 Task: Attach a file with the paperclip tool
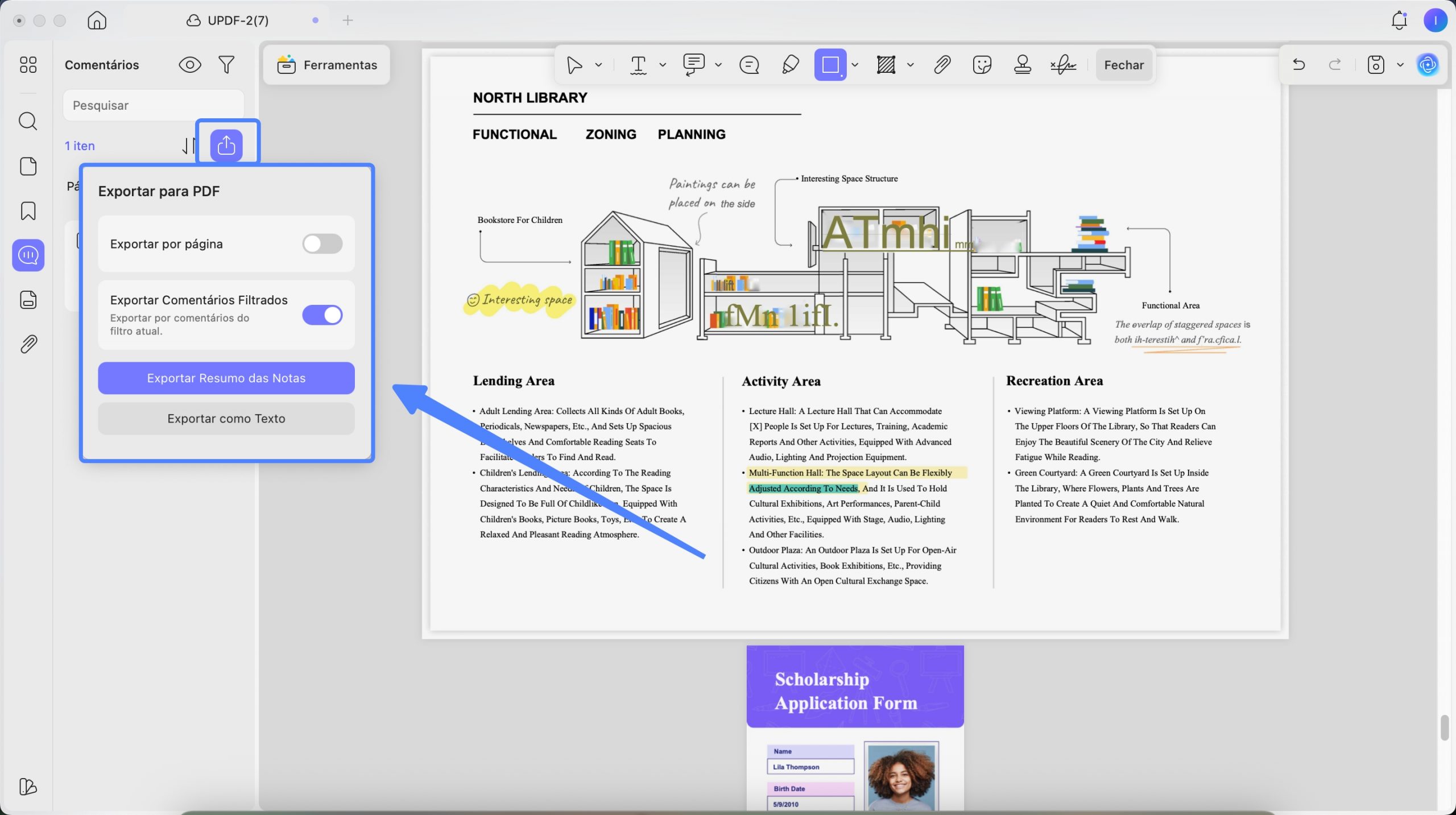942,65
